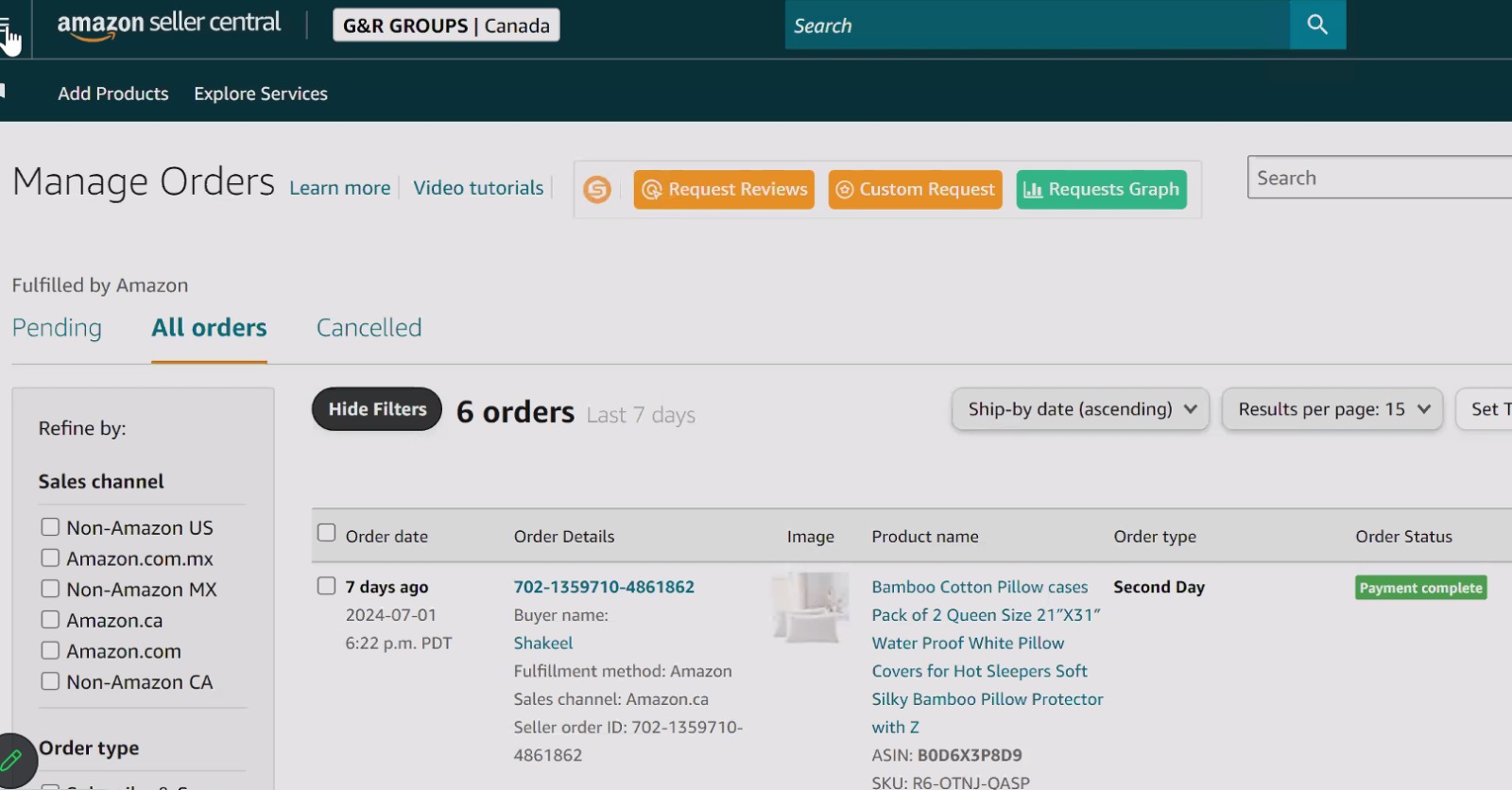
Task: Select checkbox for order 702-1359710-4861862
Action: click(326, 586)
